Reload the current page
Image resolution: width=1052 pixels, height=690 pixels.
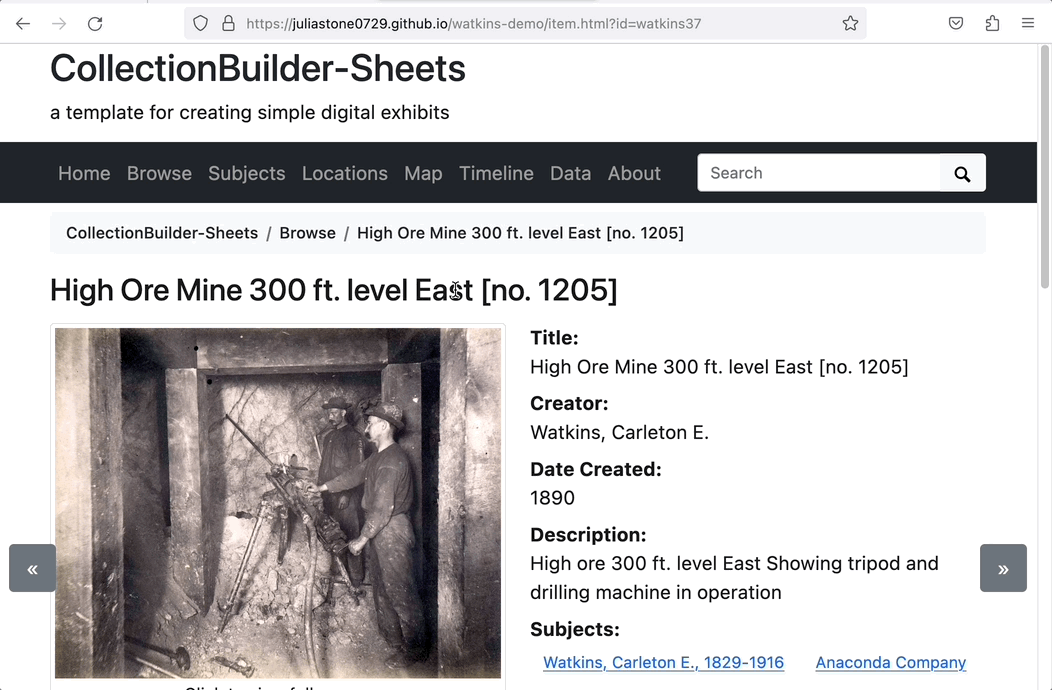[x=95, y=22]
